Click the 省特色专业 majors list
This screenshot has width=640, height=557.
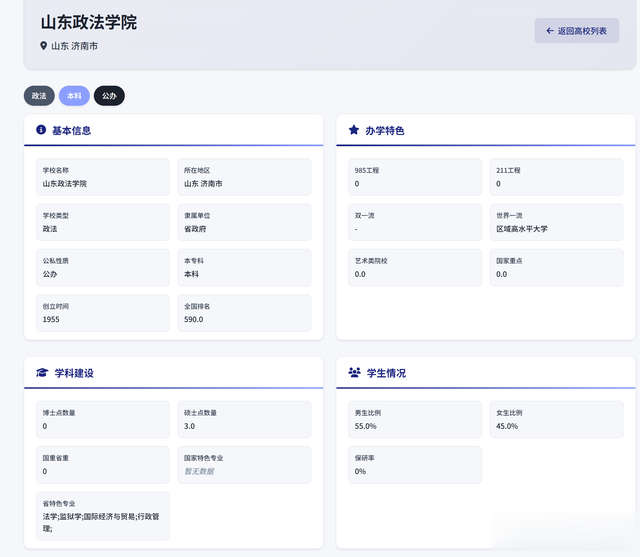[101, 522]
